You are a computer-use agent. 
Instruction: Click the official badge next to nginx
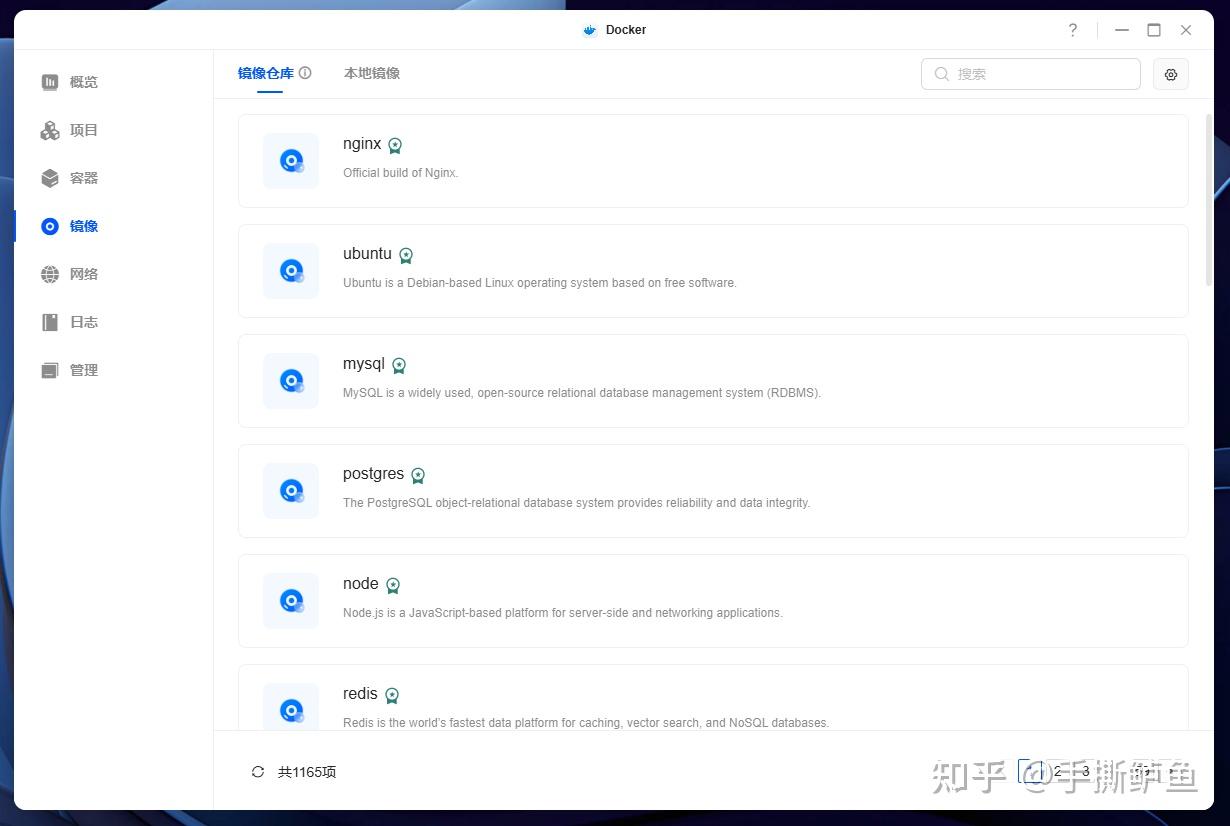[x=395, y=146]
